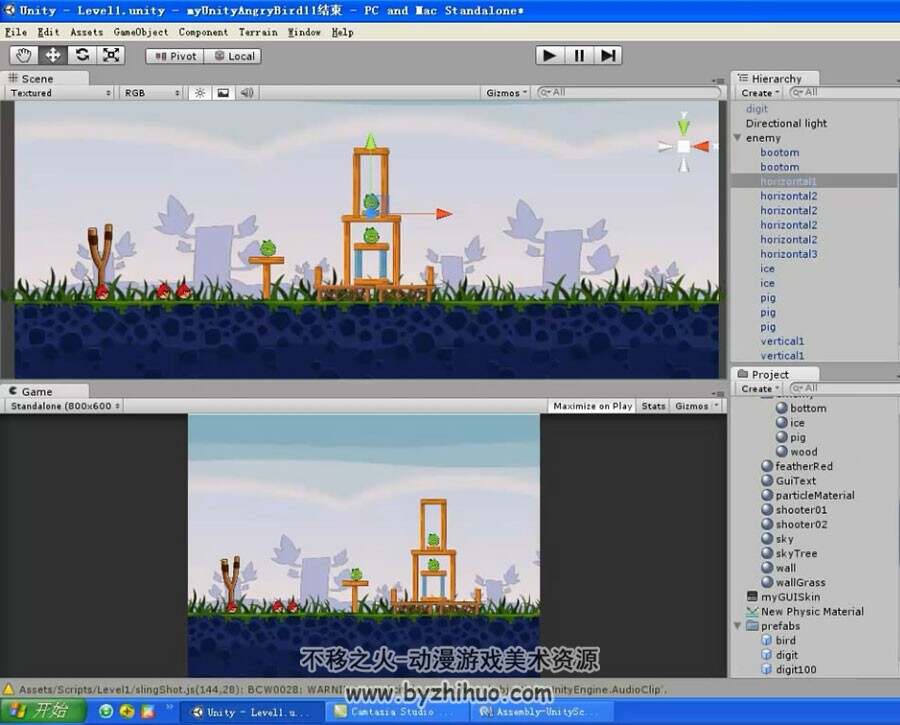The width and height of the screenshot is (900, 725).
Task: Select New Physic Material icon
Action: tap(752, 611)
